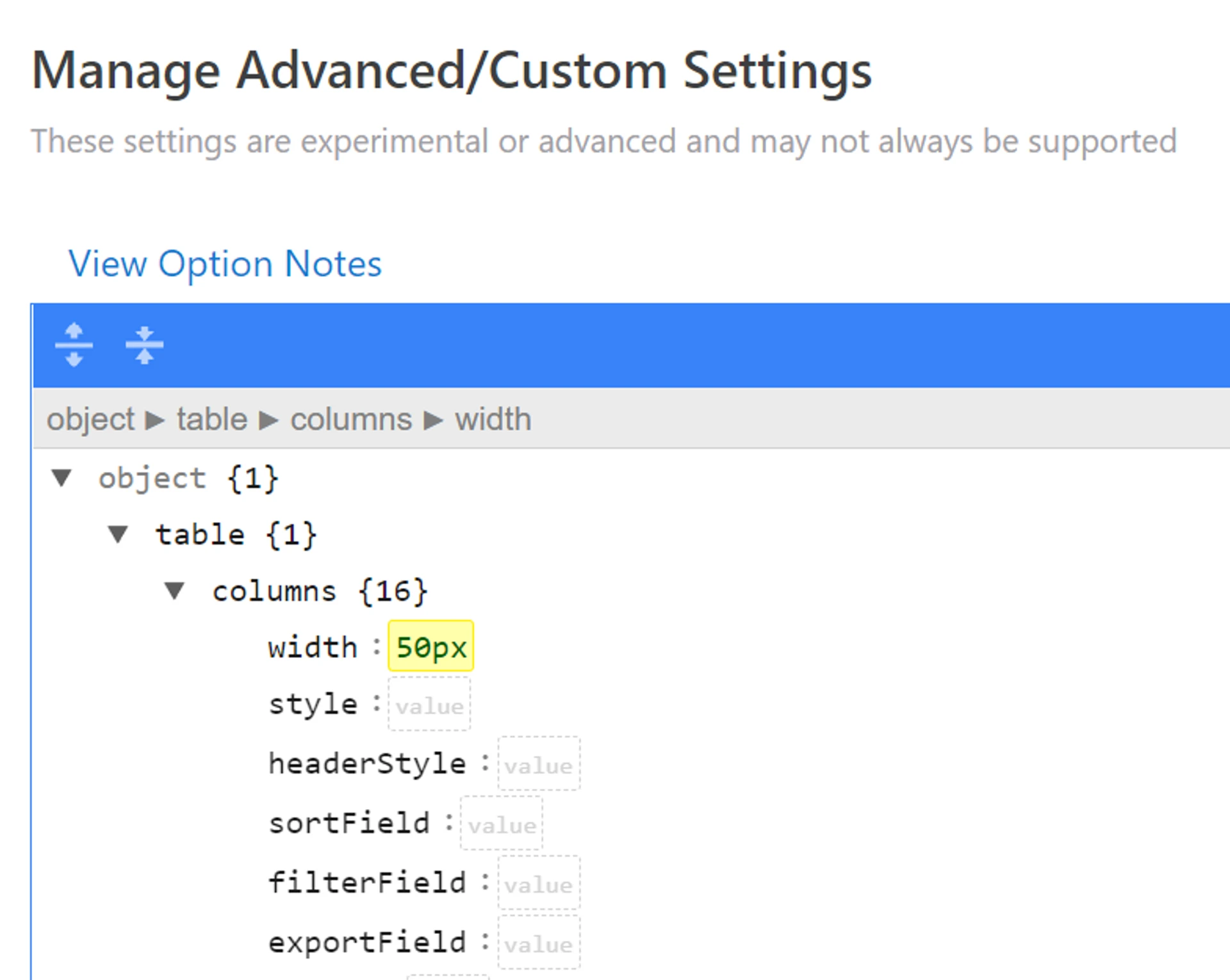Select the headerStyle property name
Screen dimensions: 1230x980
click(367, 764)
